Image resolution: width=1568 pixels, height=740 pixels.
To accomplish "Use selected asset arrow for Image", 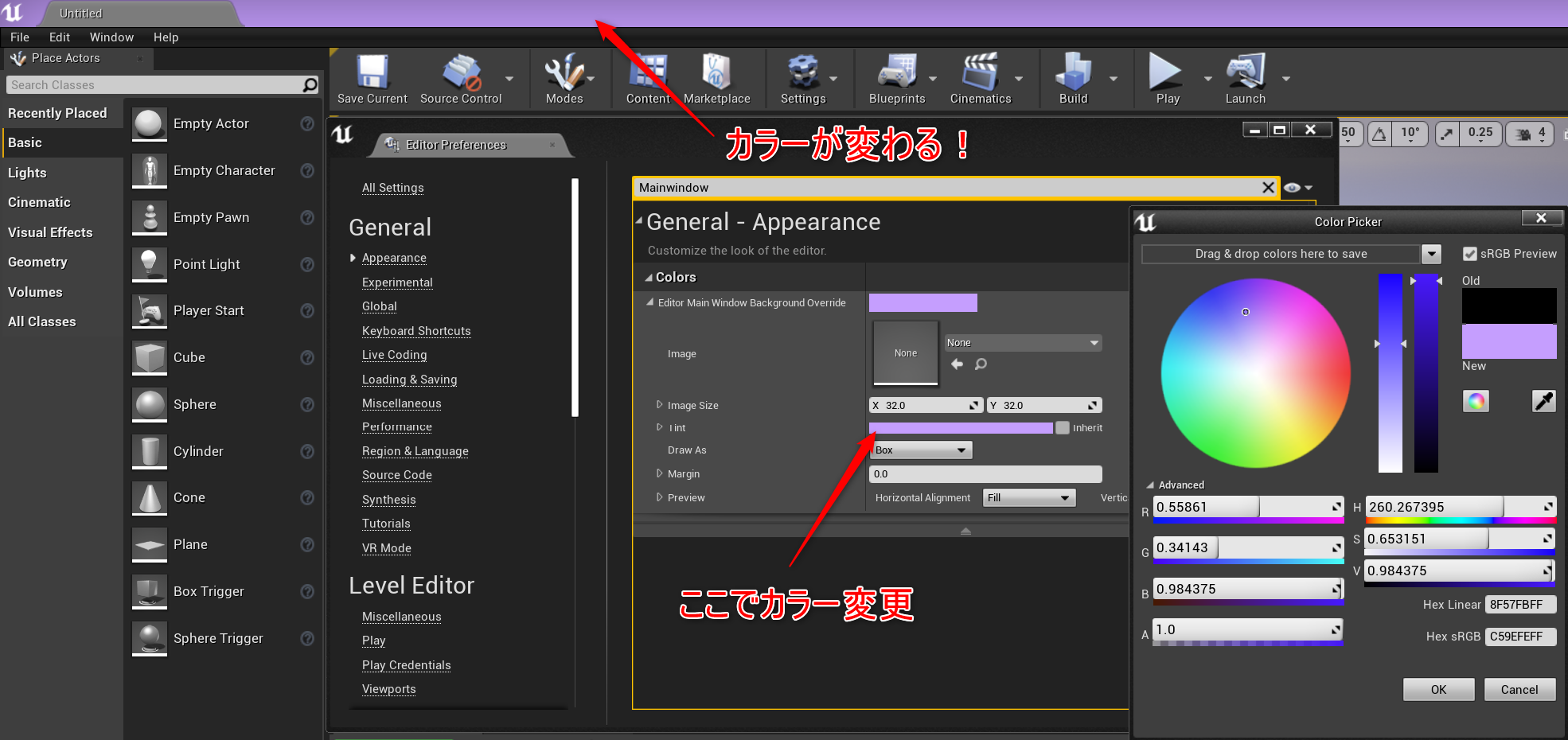I will [957, 364].
